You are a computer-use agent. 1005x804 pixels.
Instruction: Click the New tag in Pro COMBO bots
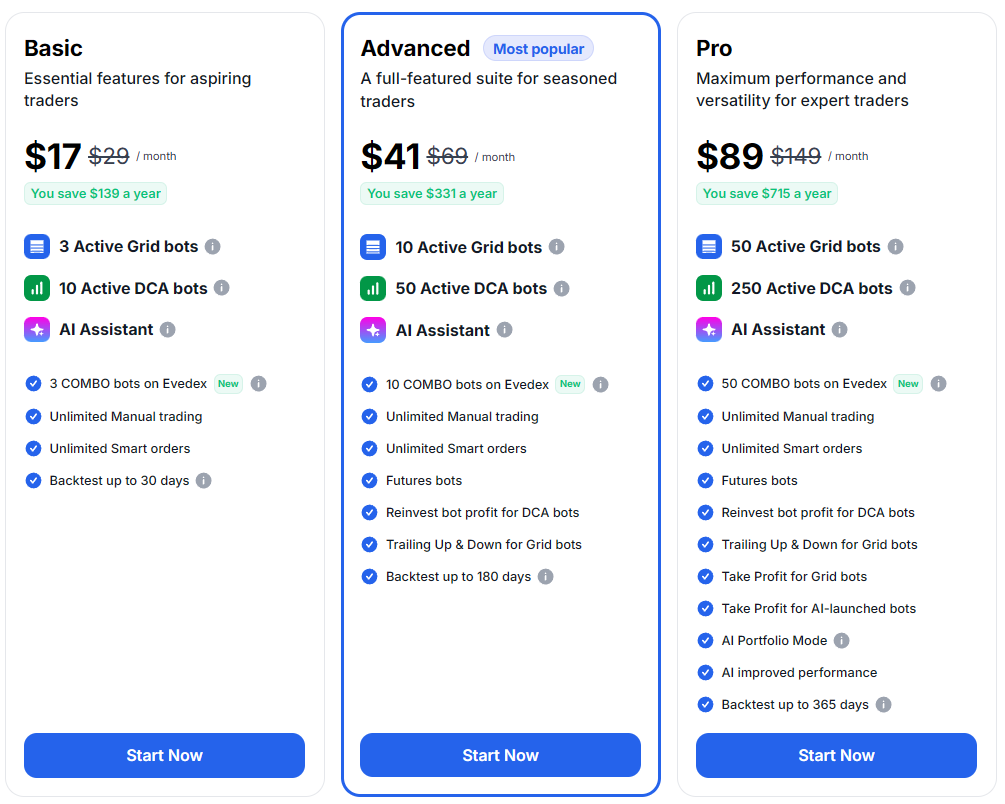(908, 384)
